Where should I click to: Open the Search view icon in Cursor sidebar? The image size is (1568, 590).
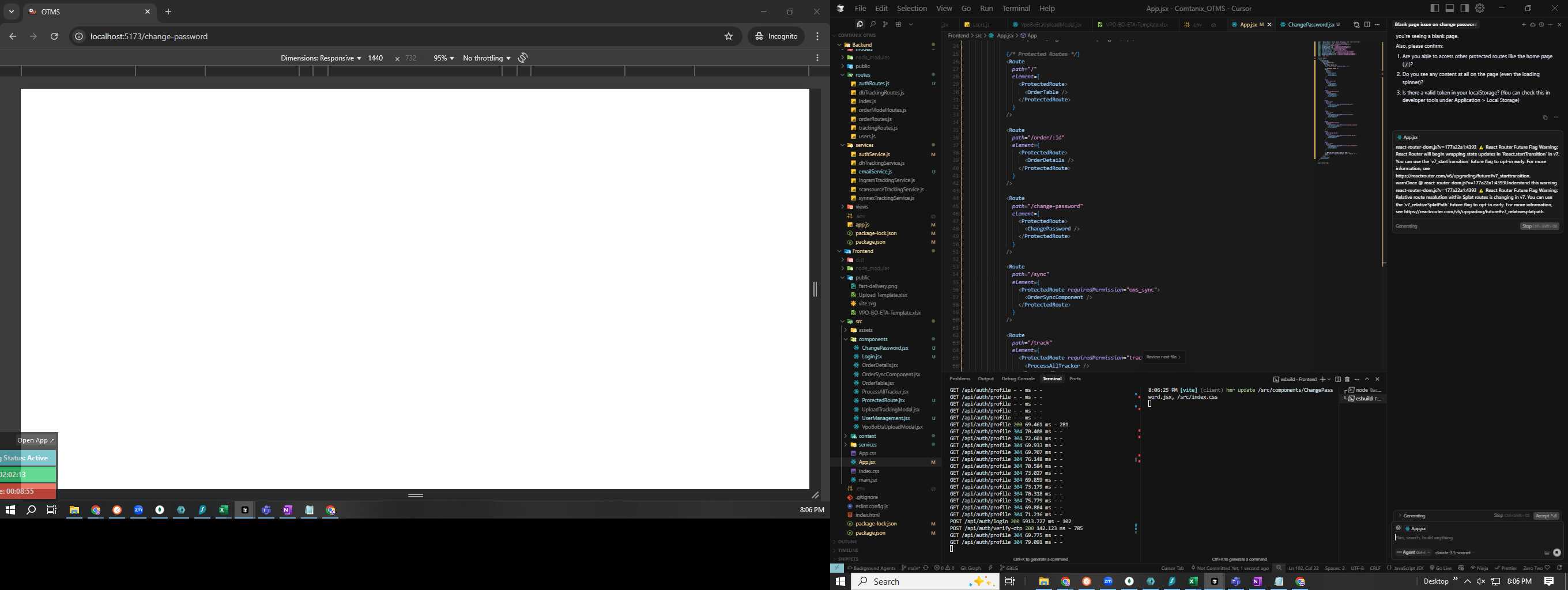point(872,24)
